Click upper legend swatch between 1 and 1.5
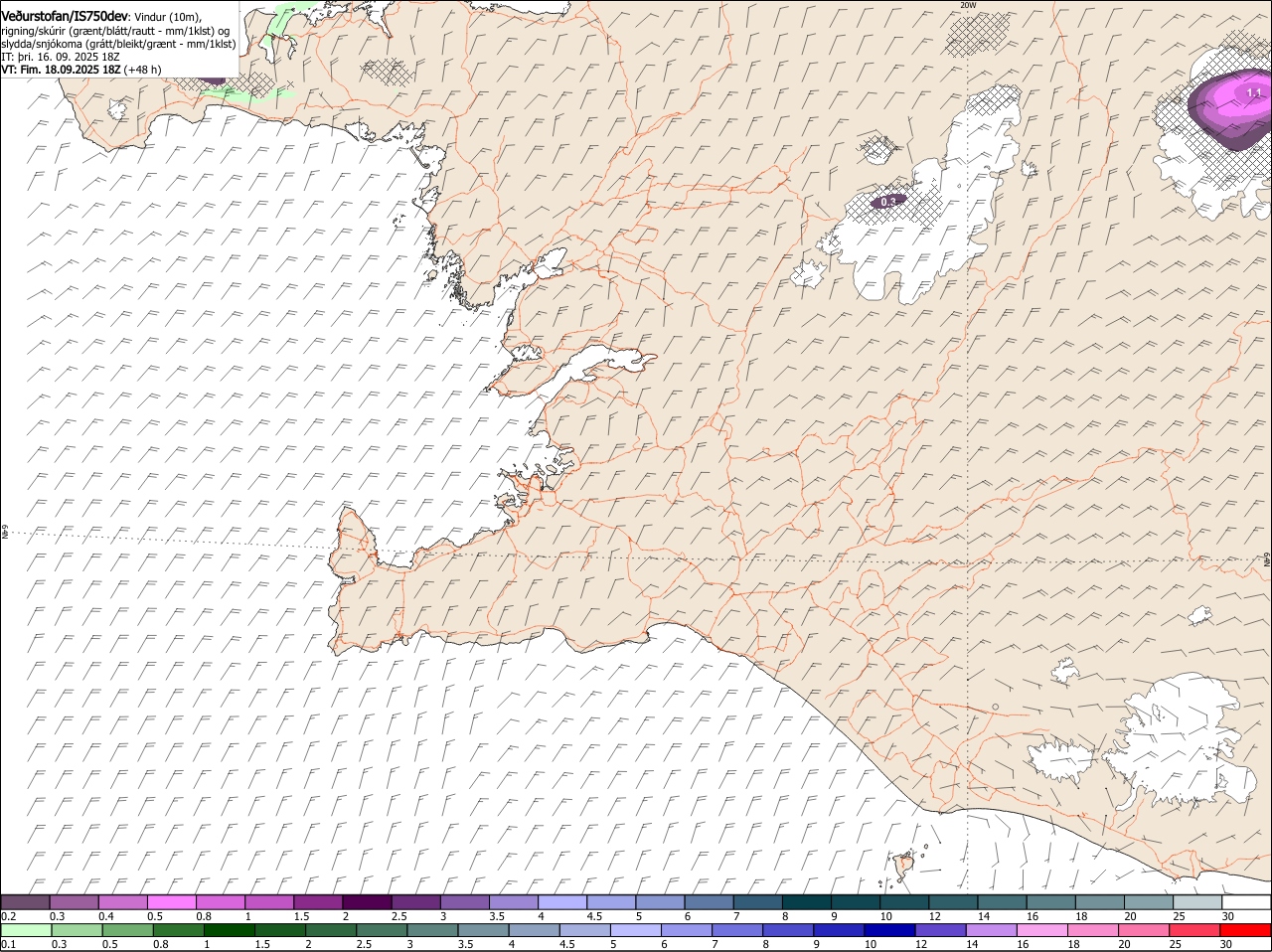The height and width of the screenshot is (952, 1272). tap(269, 902)
